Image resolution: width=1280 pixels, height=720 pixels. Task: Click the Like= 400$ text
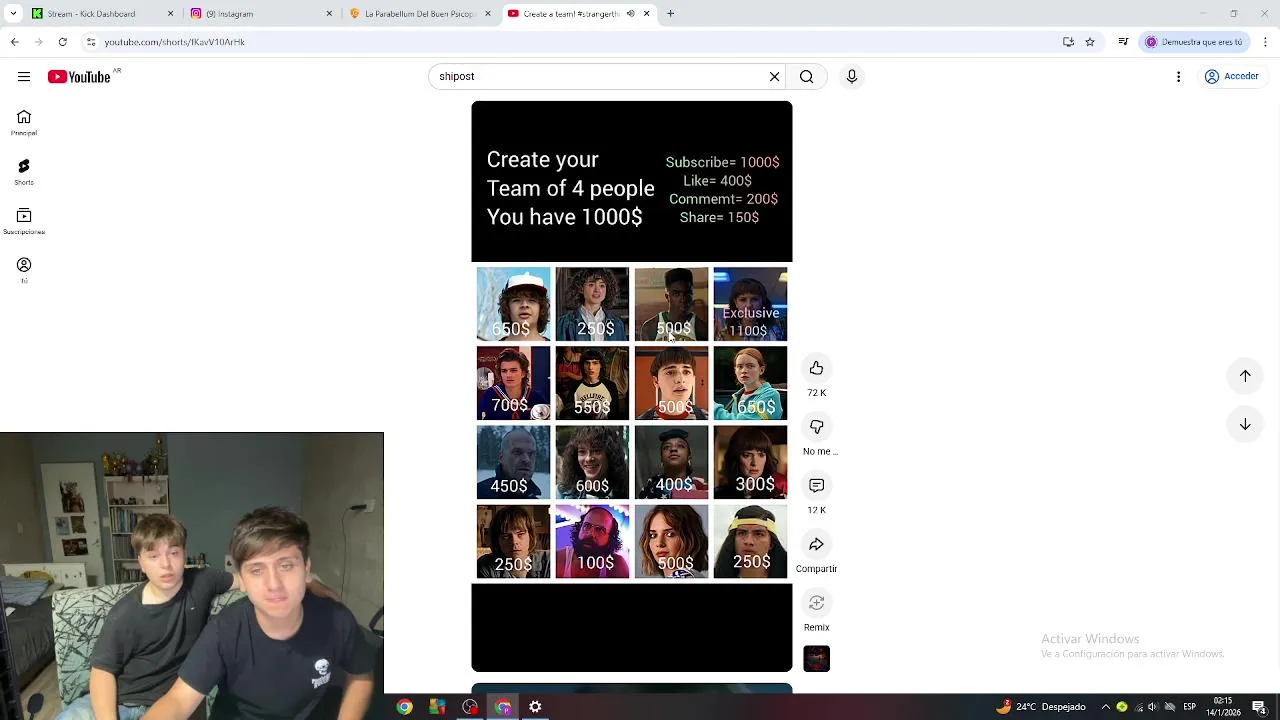click(x=717, y=181)
